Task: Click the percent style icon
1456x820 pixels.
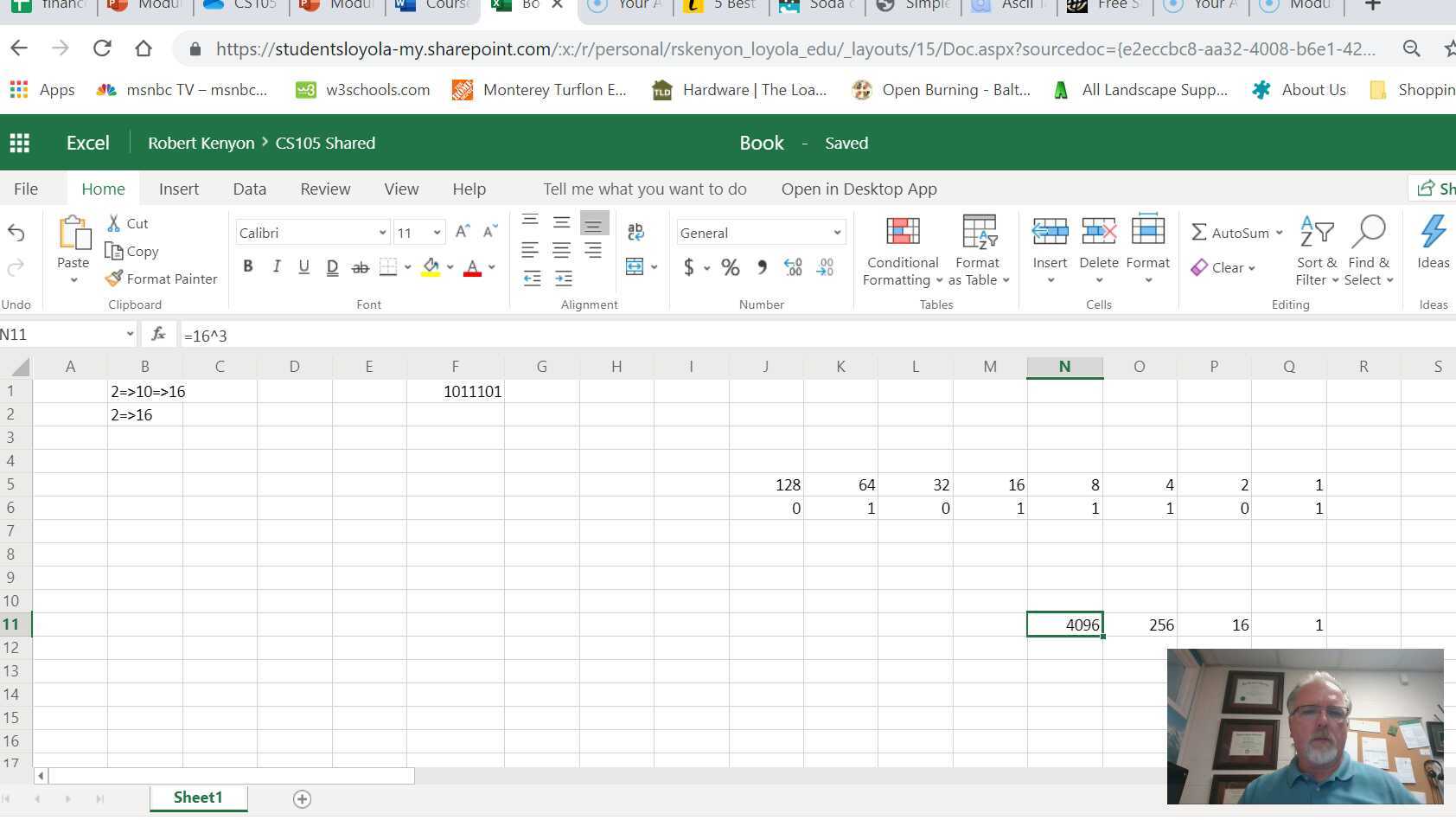Action: 731,267
